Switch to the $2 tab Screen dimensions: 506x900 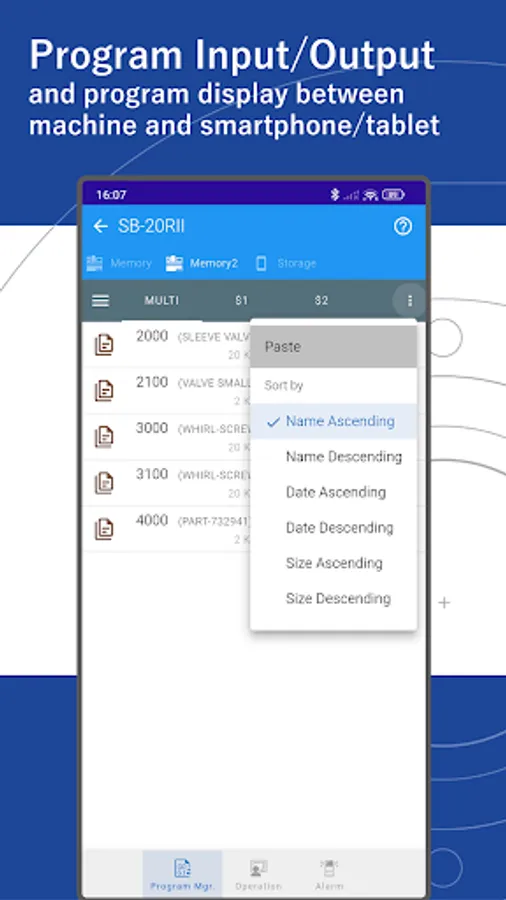[x=321, y=301]
